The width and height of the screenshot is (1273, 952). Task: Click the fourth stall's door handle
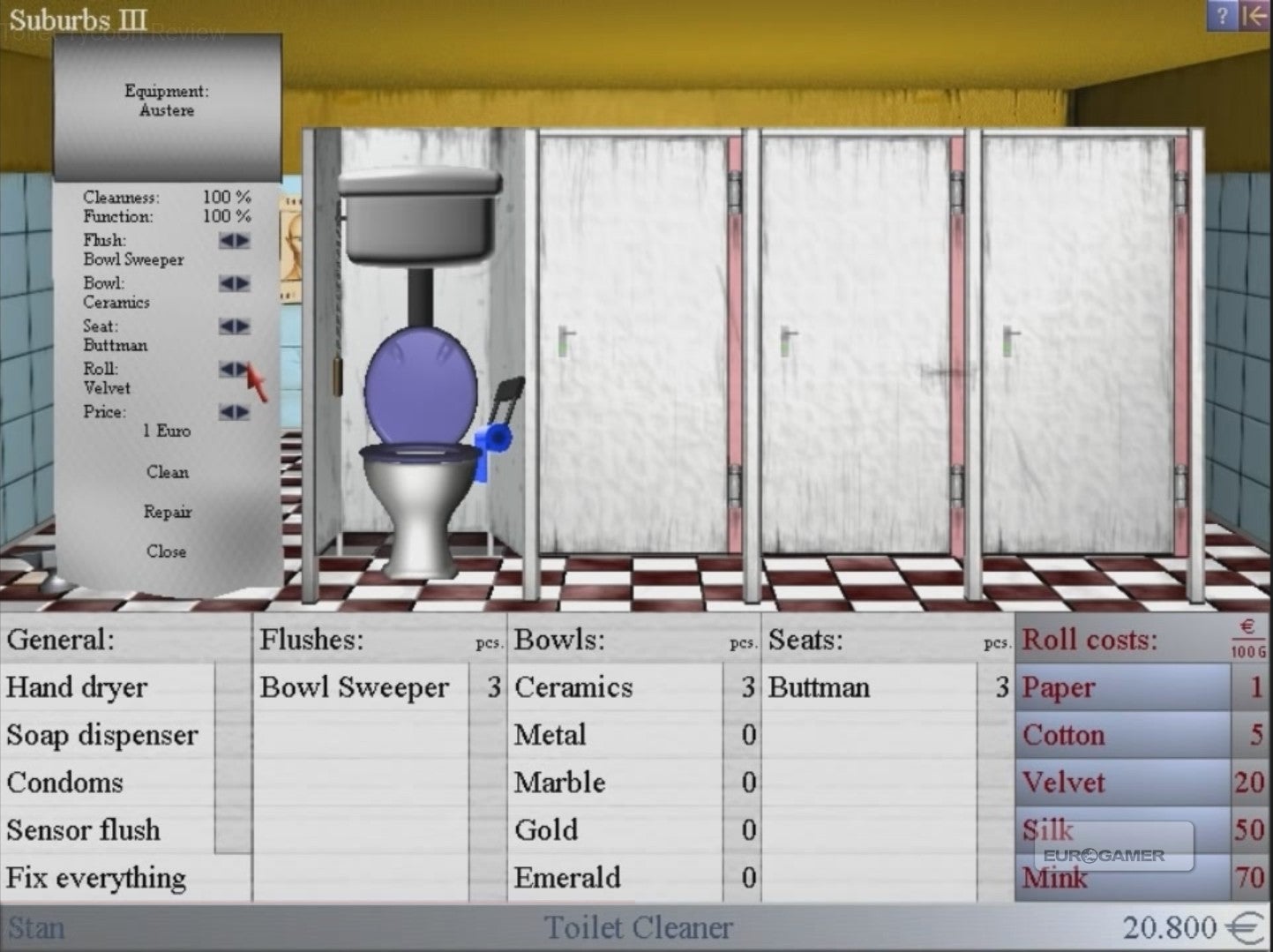tap(1011, 341)
